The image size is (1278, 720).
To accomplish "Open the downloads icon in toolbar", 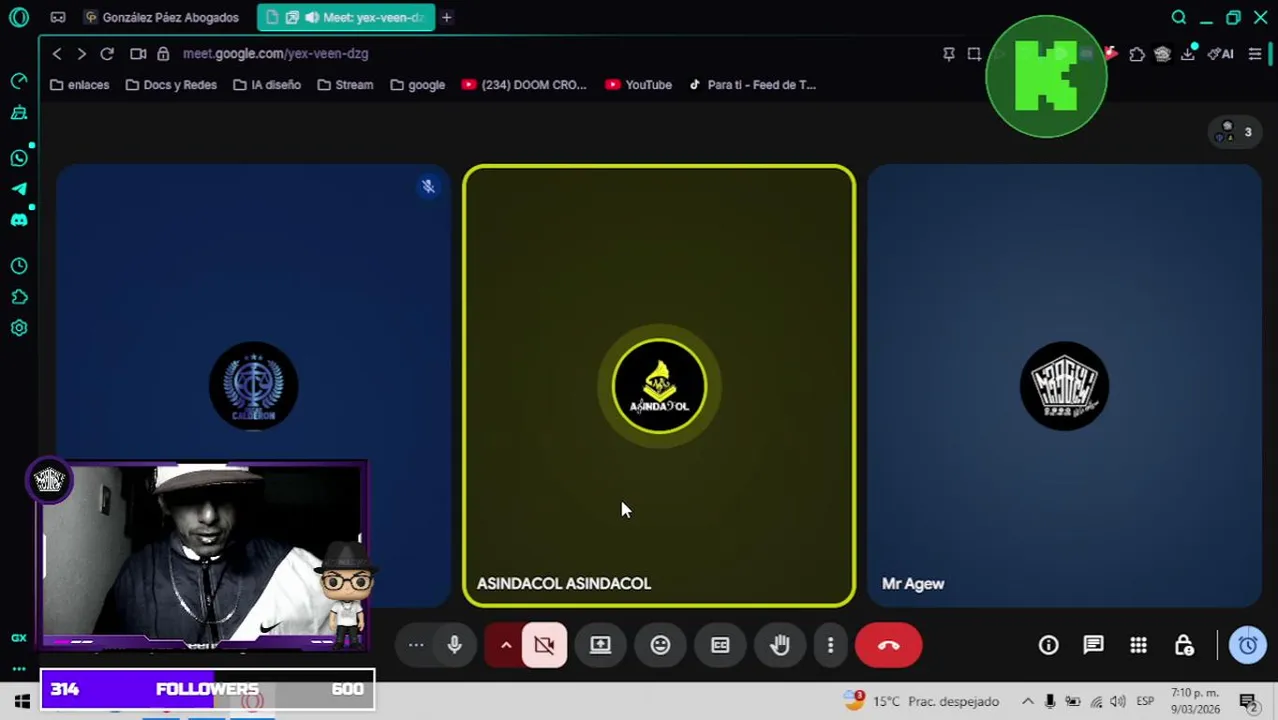I will pos(1188,54).
